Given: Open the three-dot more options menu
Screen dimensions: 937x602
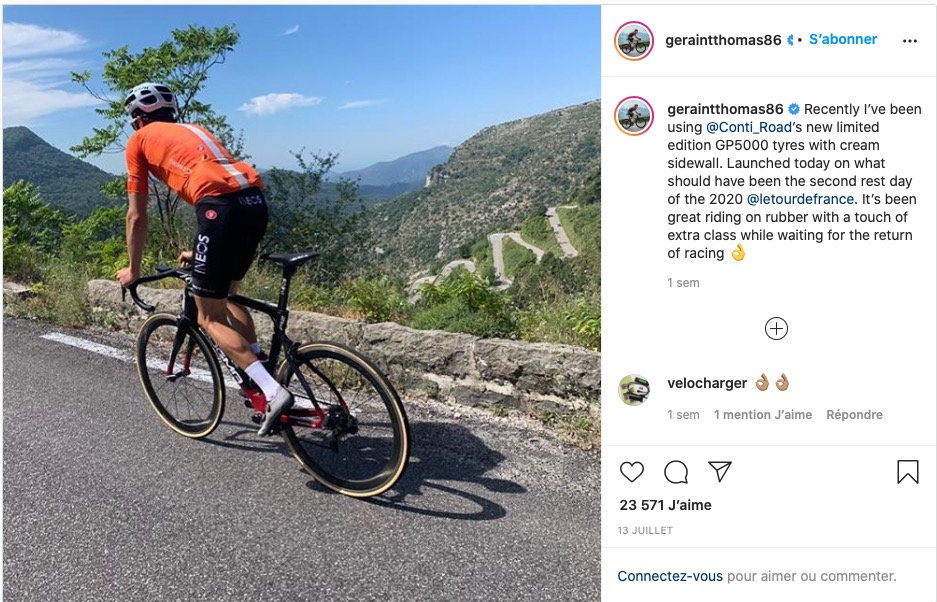Looking at the screenshot, I should pos(910,41).
